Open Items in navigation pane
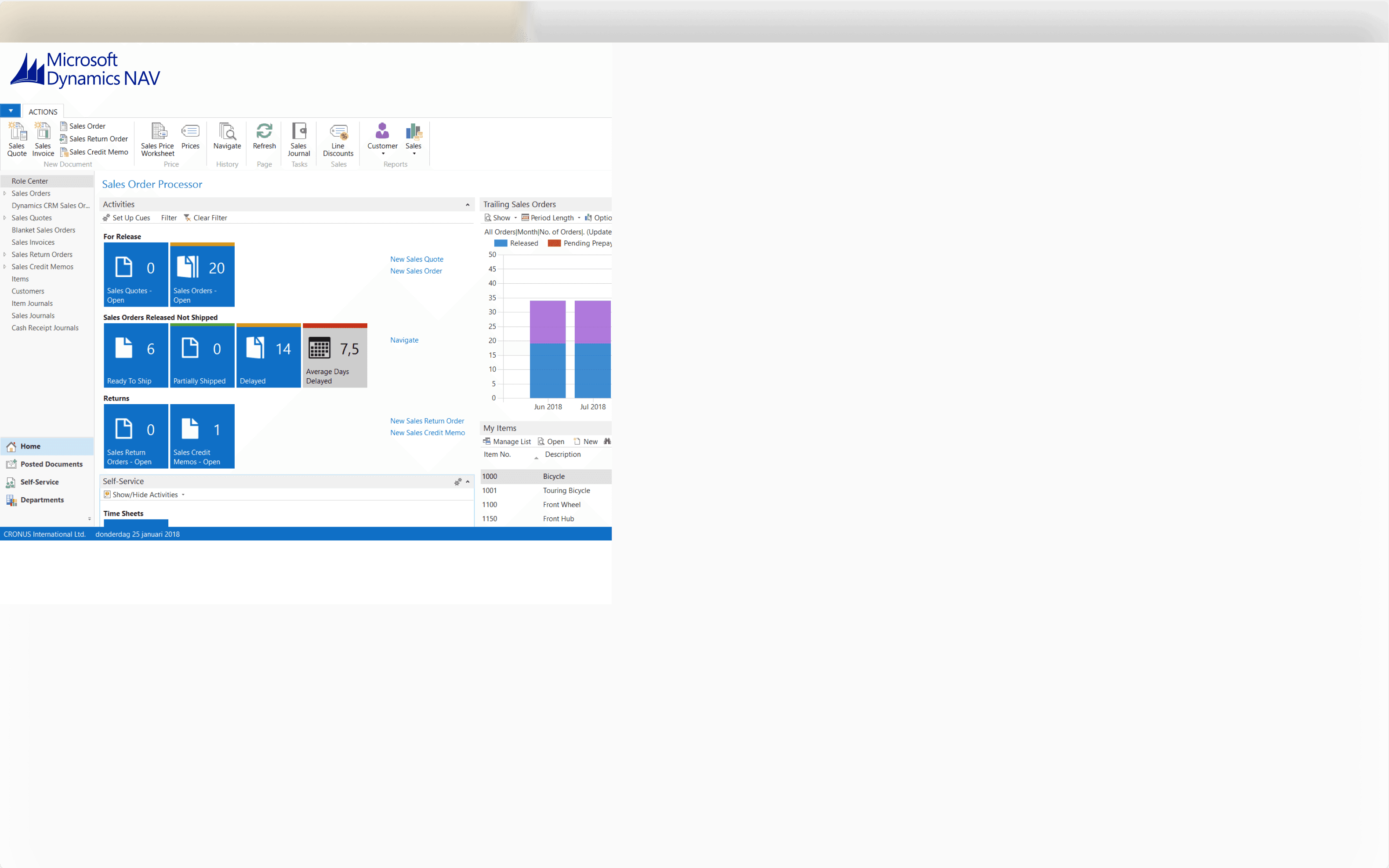1389x868 pixels. 20,279
